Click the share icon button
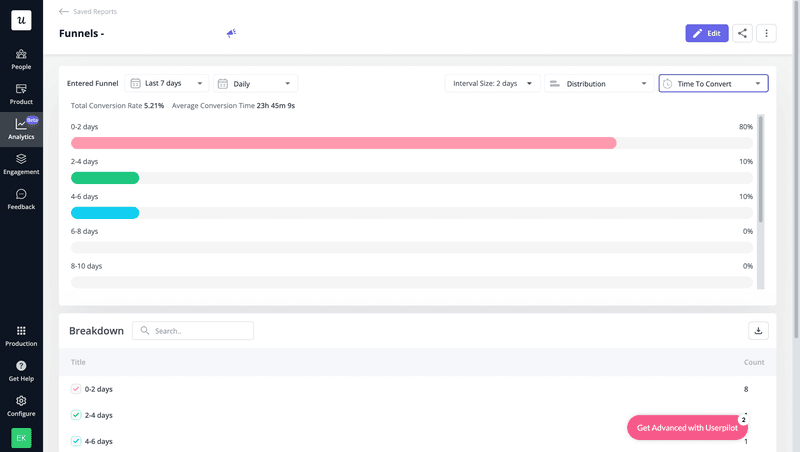The height and width of the screenshot is (452, 800). click(742, 33)
